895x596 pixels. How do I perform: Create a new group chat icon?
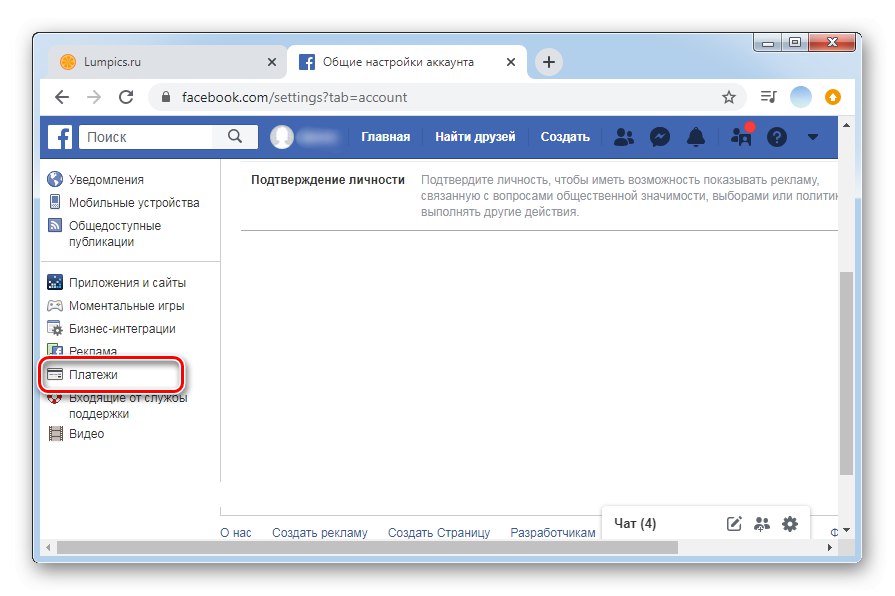(761, 523)
